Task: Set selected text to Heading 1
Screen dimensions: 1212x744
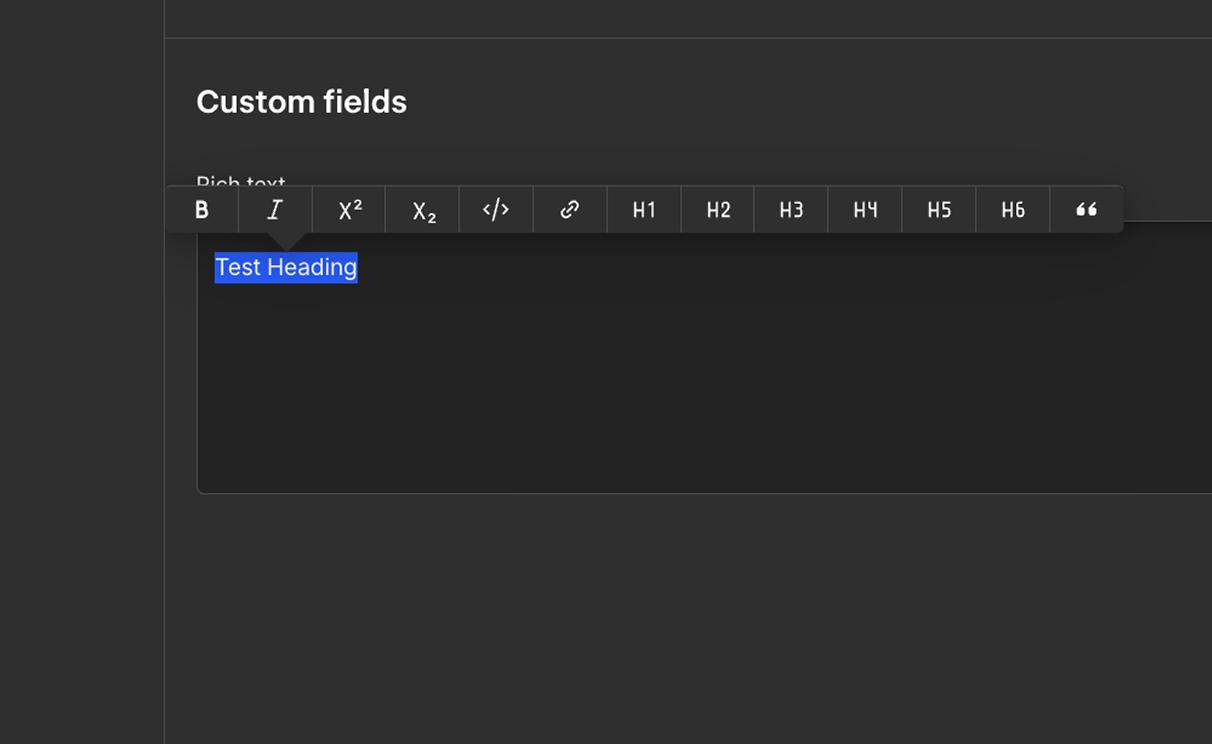Action: point(644,209)
